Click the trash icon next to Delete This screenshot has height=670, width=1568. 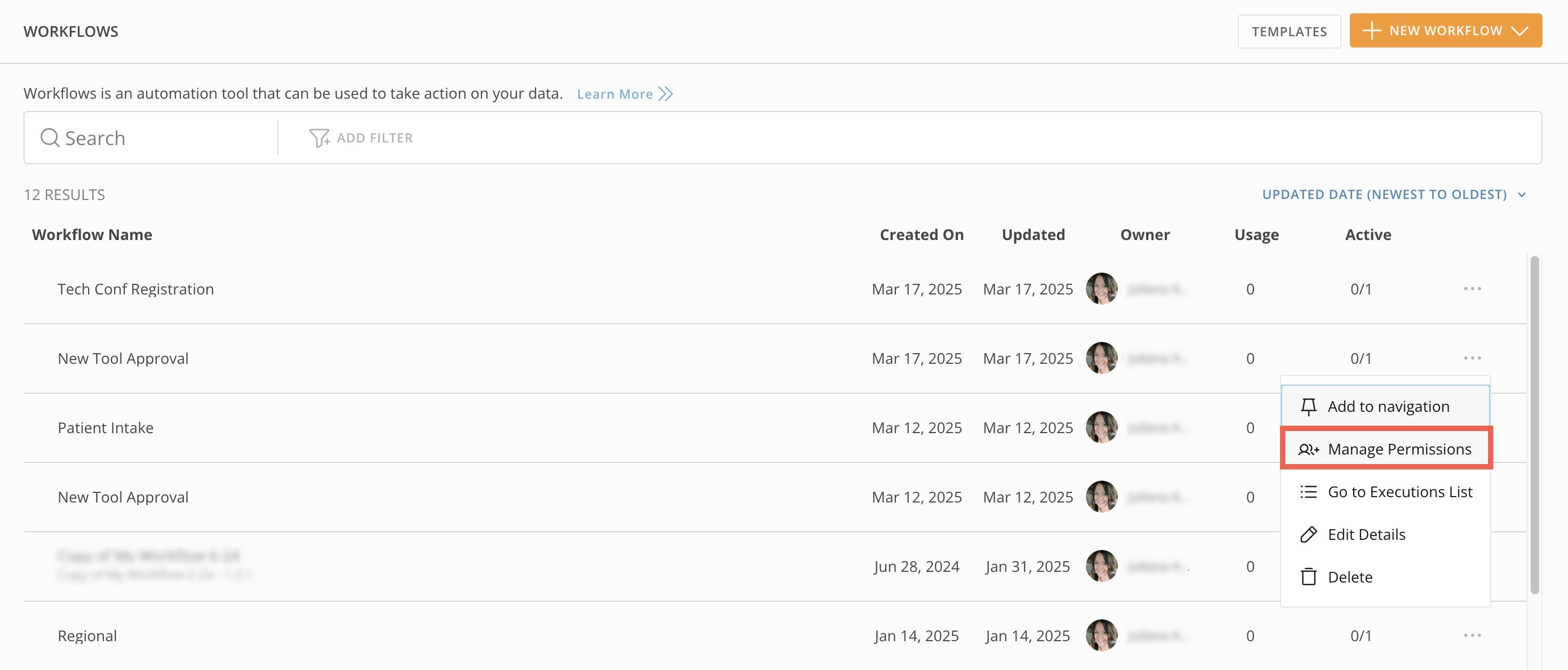coord(1308,577)
